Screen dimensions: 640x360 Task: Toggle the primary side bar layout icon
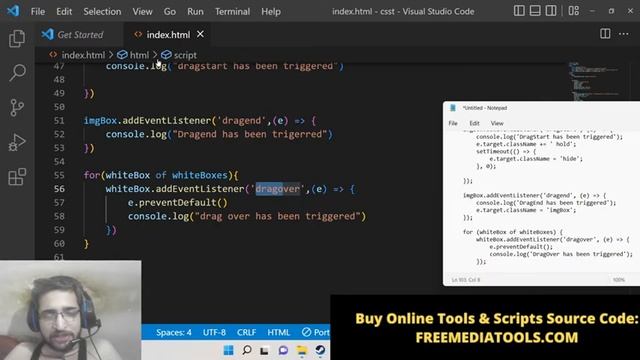519,11
